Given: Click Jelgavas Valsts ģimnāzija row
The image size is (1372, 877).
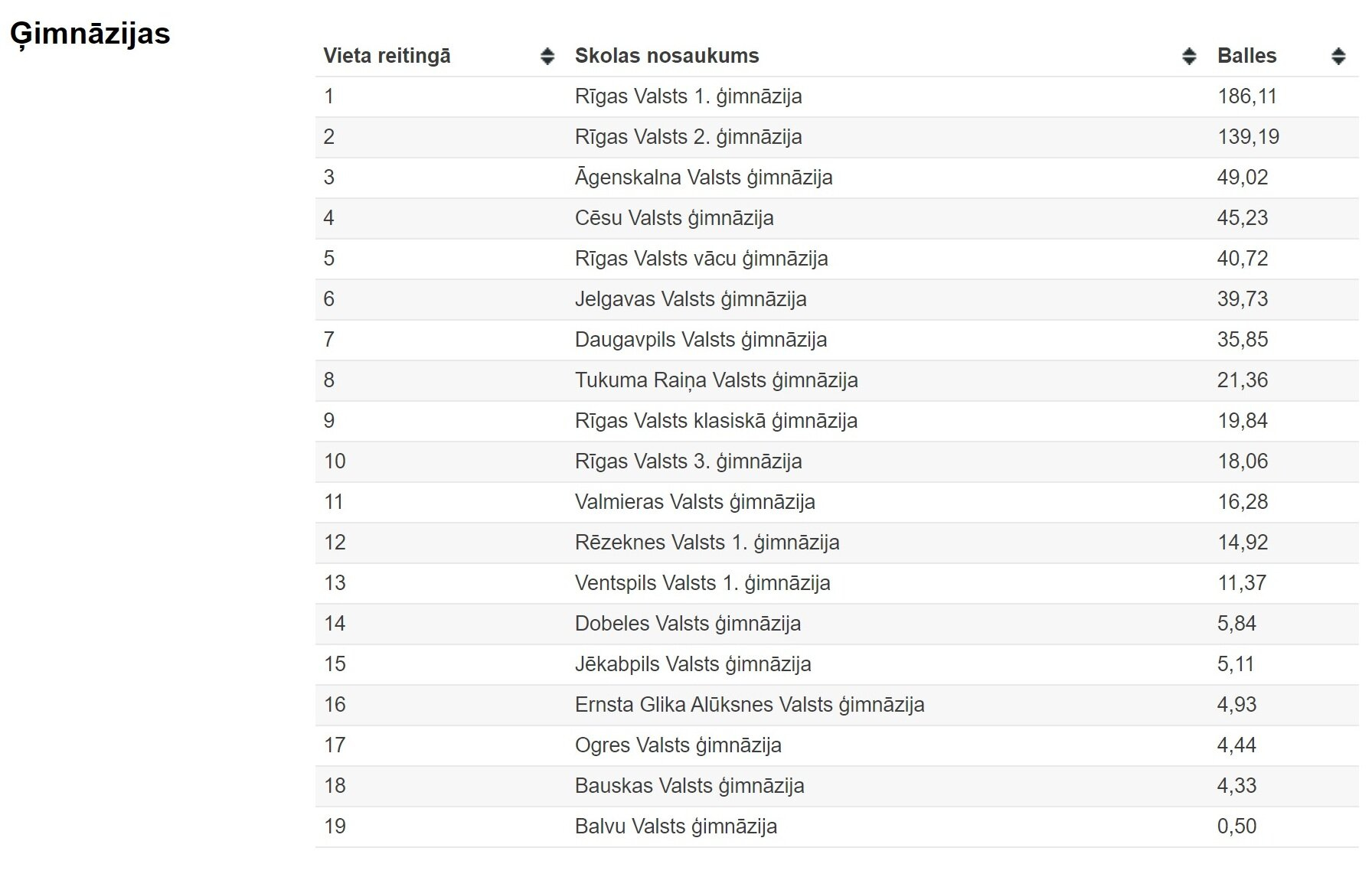Looking at the screenshot, I should 690,299.
